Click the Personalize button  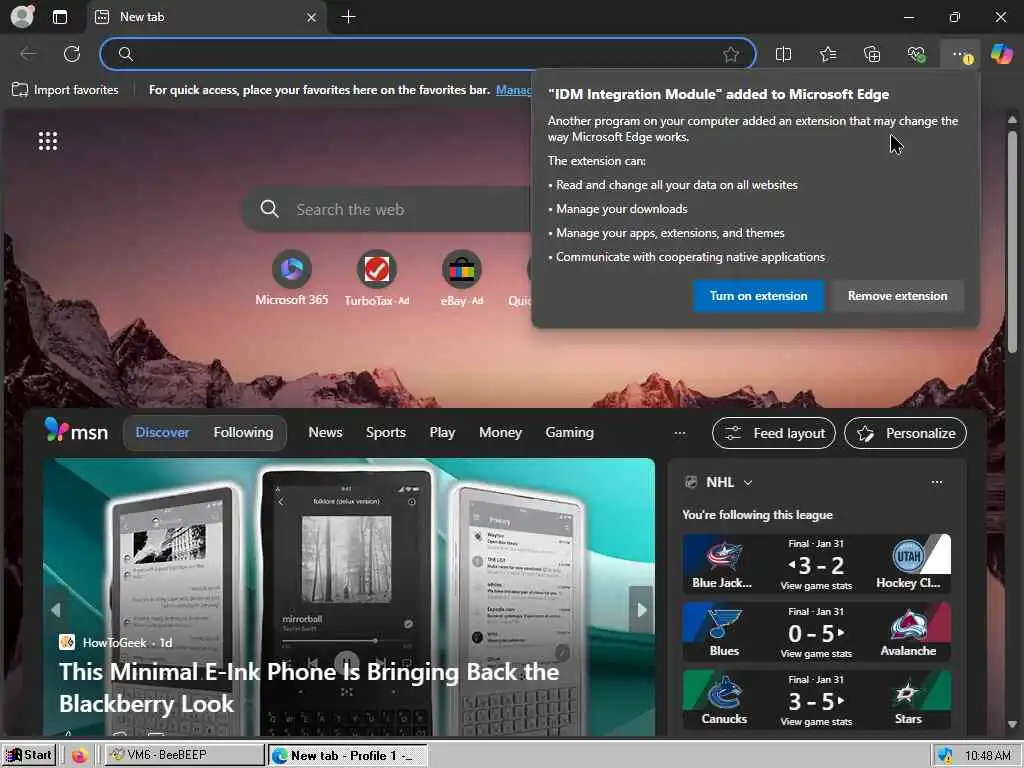[905, 433]
